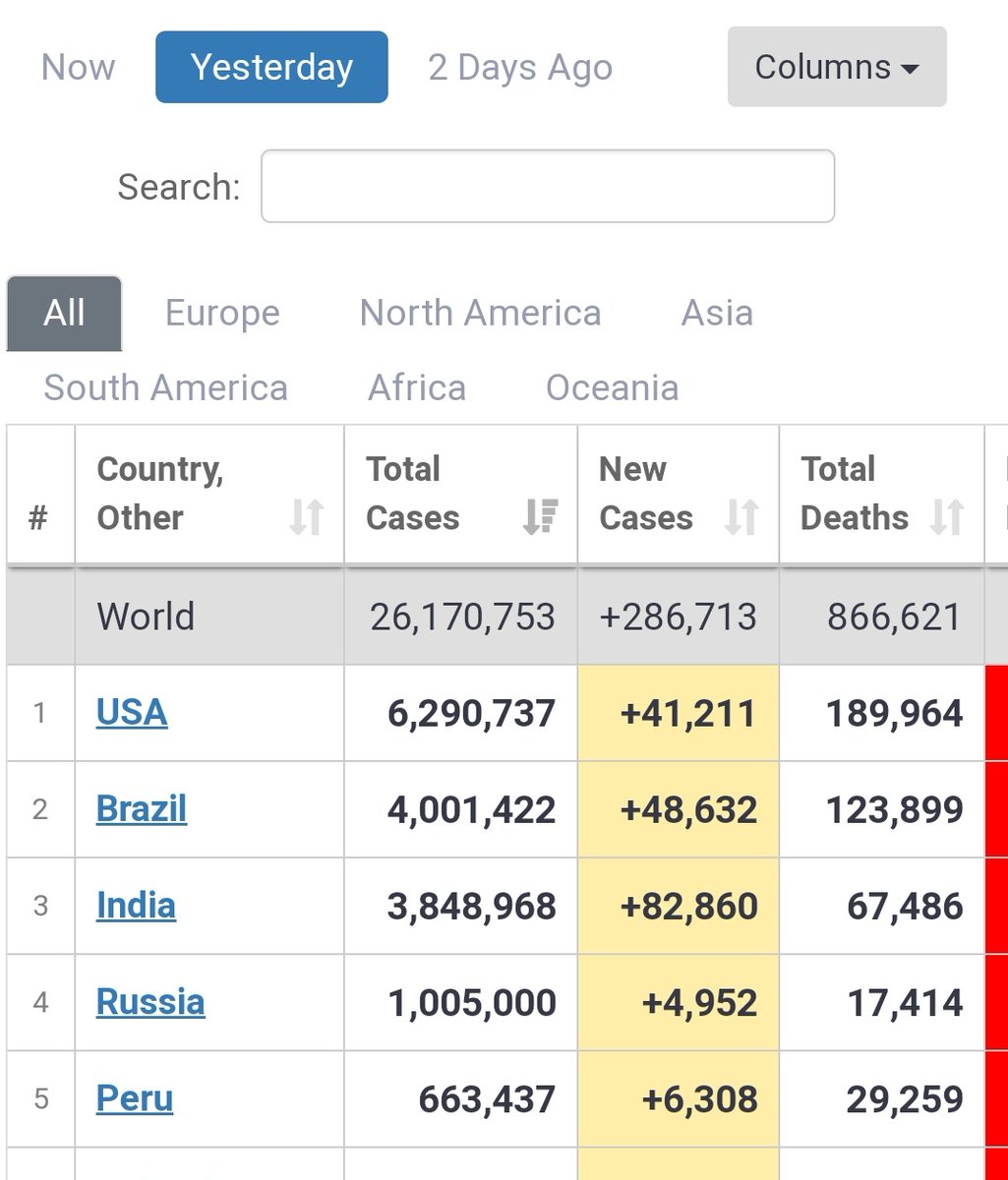
Task: Open India's country page
Action: [x=136, y=905]
